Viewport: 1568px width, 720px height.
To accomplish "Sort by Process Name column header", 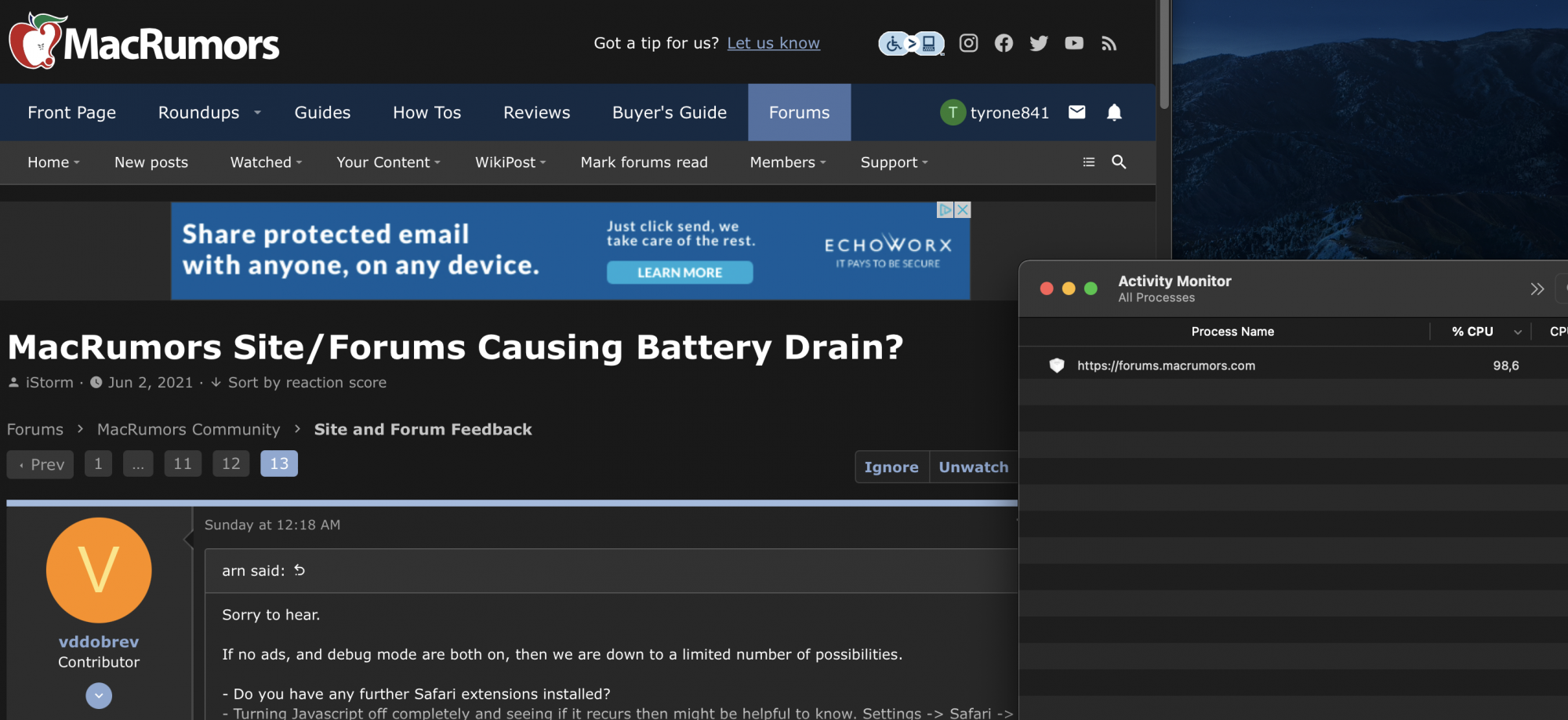I will click(1232, 332).
